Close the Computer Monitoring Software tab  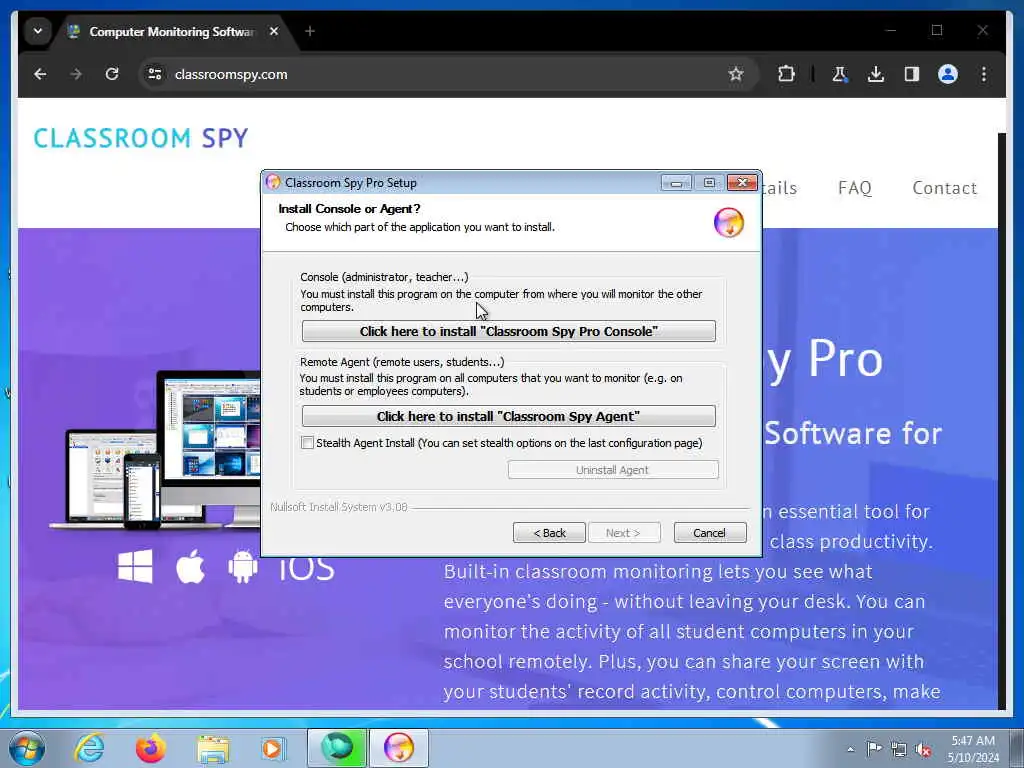click(274, 31)
